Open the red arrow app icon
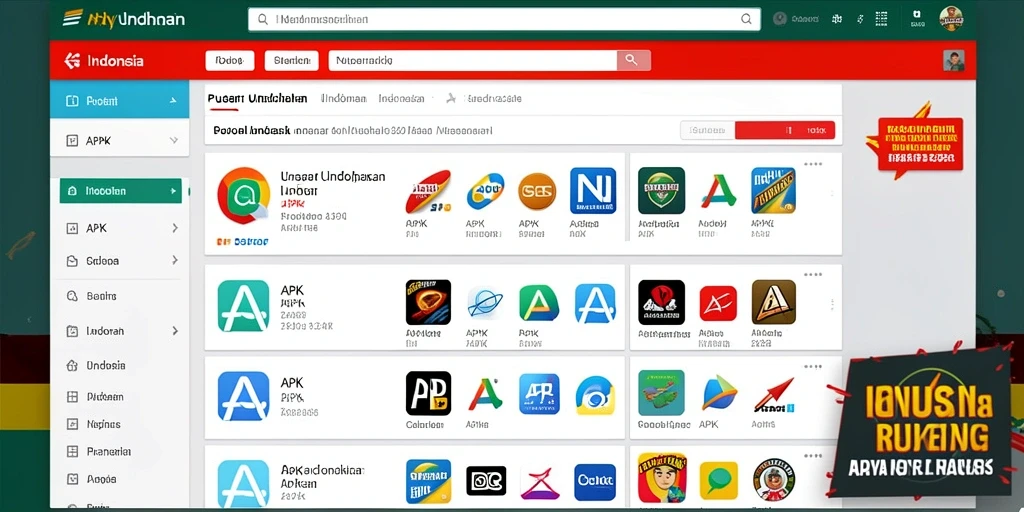 [773, 394]
